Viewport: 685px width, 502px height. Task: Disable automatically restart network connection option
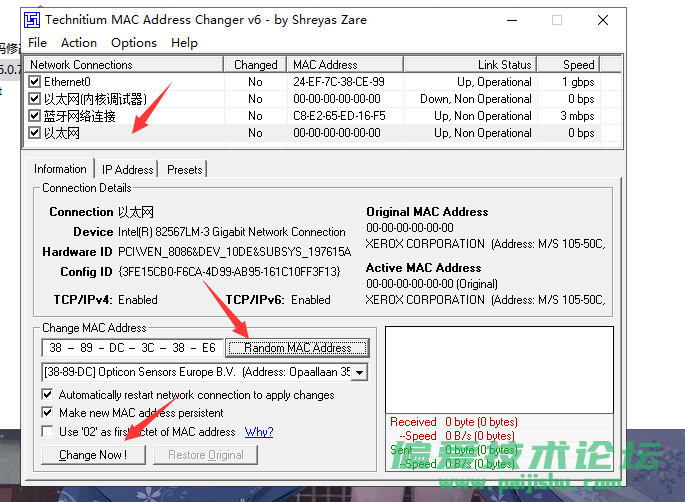point(48,395)
